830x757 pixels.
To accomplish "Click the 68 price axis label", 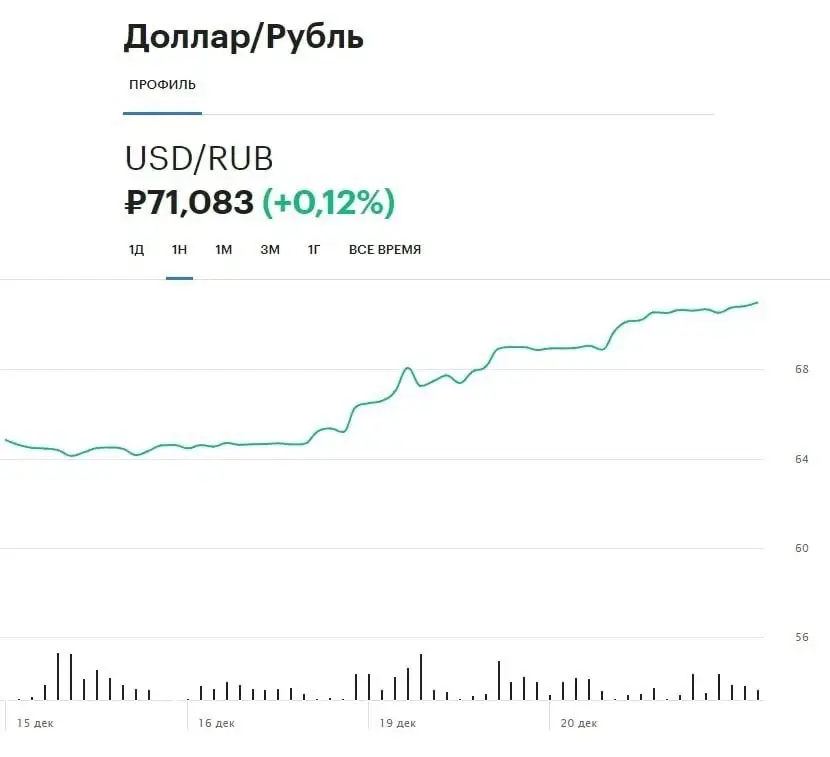I will (773, 369).
